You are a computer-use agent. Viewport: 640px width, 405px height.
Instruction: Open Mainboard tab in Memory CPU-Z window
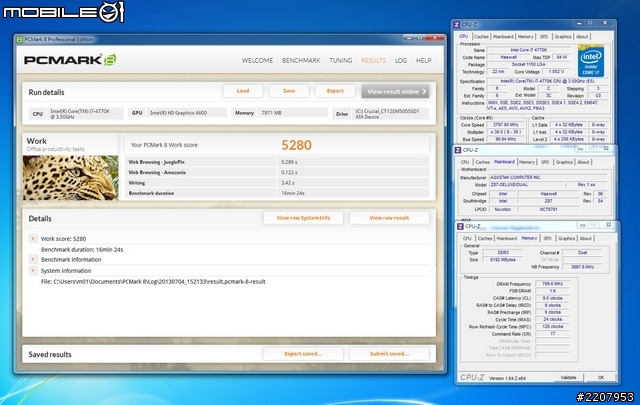(507, 238)
